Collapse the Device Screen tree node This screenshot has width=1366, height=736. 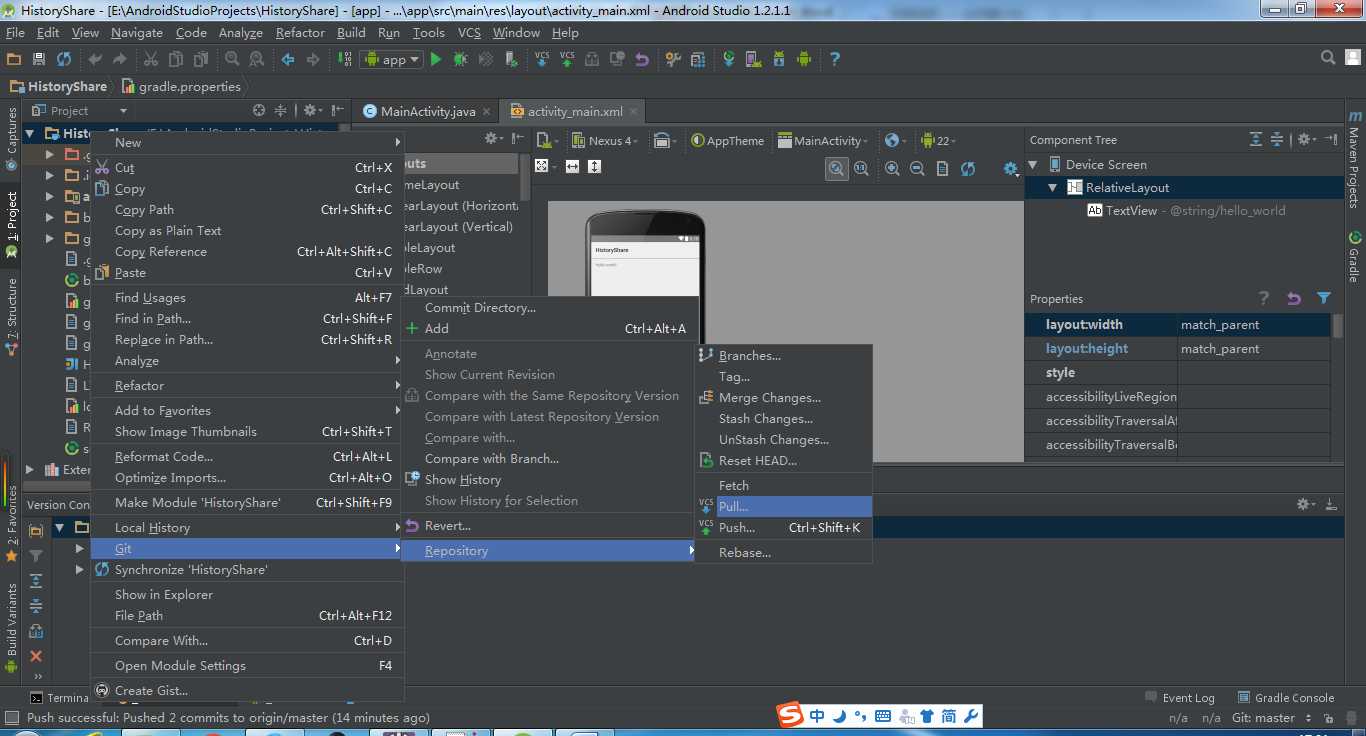[x=1034, y=164]
